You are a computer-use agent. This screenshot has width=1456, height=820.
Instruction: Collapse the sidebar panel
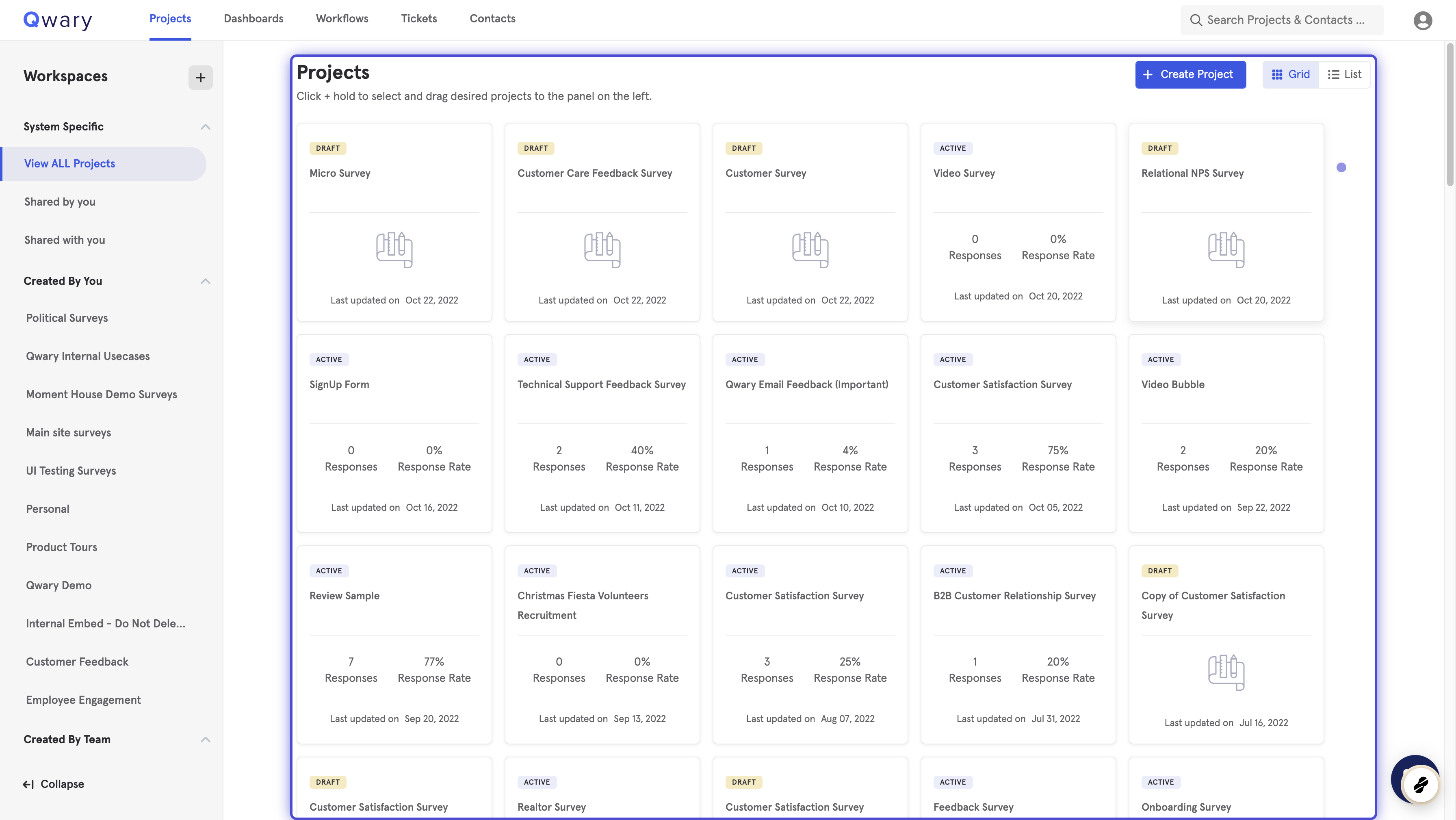[53, 784]
